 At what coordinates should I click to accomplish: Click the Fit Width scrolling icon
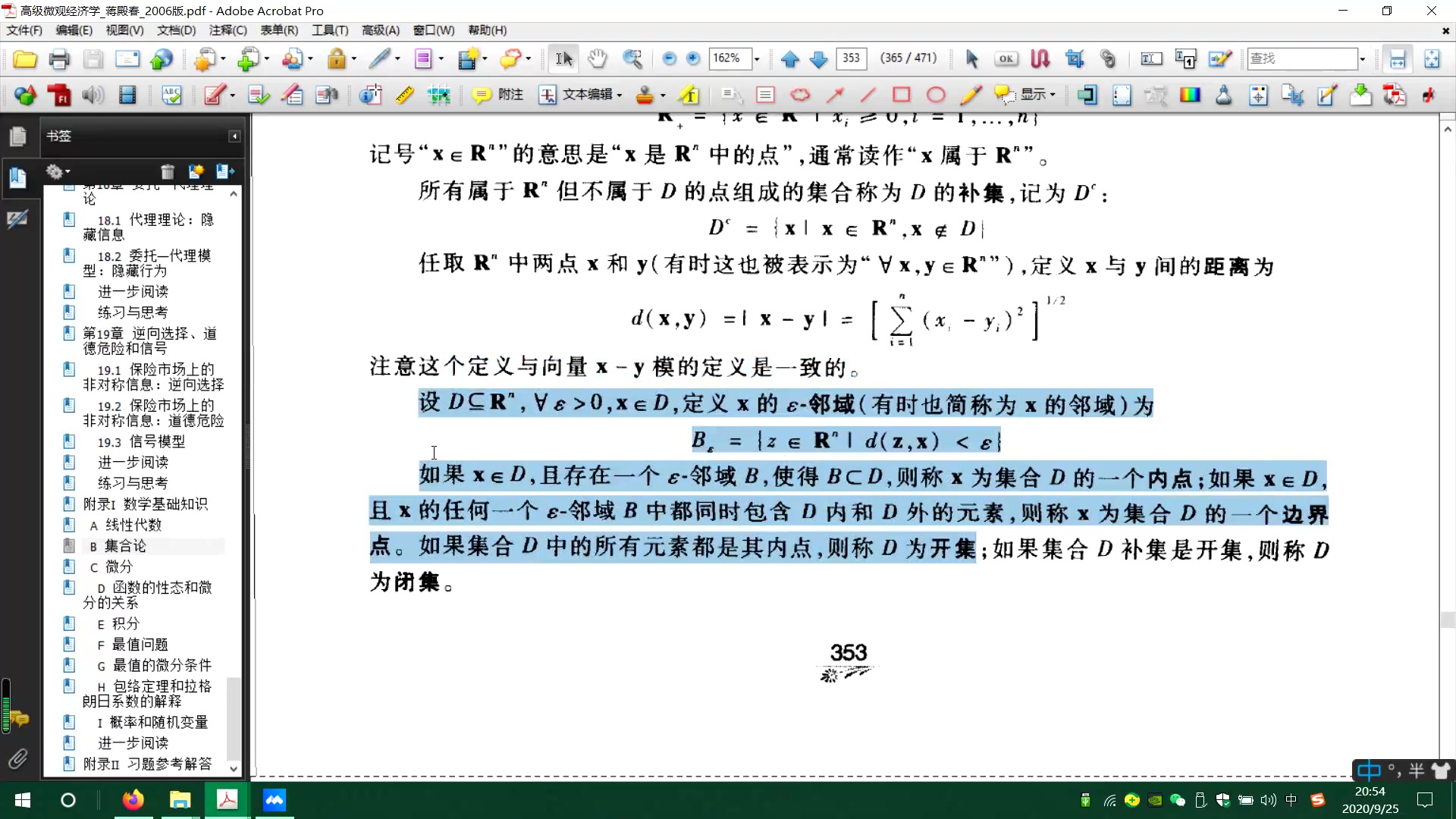tap(1398, 59)
